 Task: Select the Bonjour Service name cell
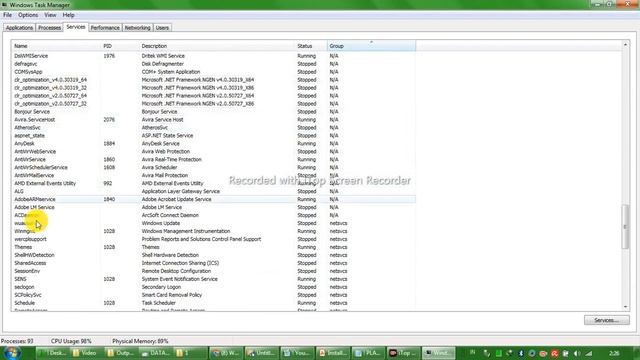32,112
